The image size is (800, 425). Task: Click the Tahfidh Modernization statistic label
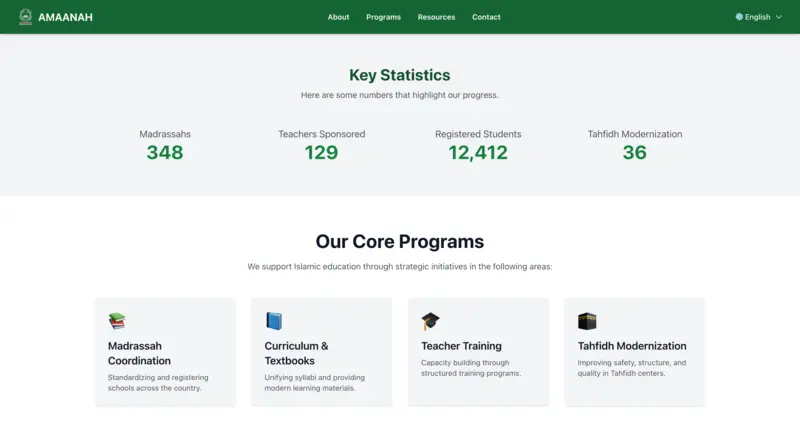pyautogui.click(x=635, y=134)
